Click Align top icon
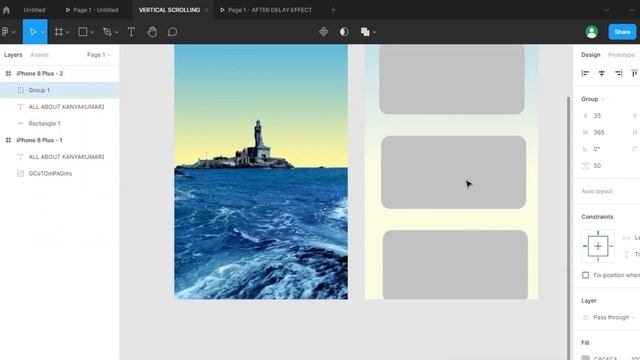This screenshot has width=640, height=360. pyautogui.click(x=634, y=73)
